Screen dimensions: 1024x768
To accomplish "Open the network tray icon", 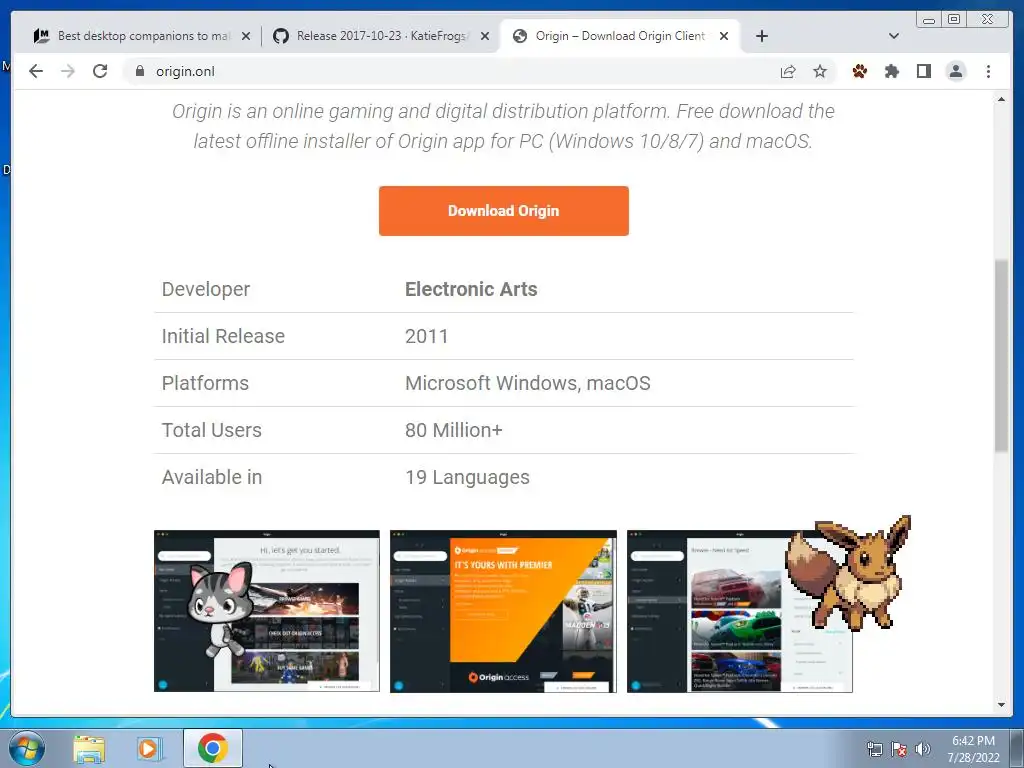I will [874, 749].
